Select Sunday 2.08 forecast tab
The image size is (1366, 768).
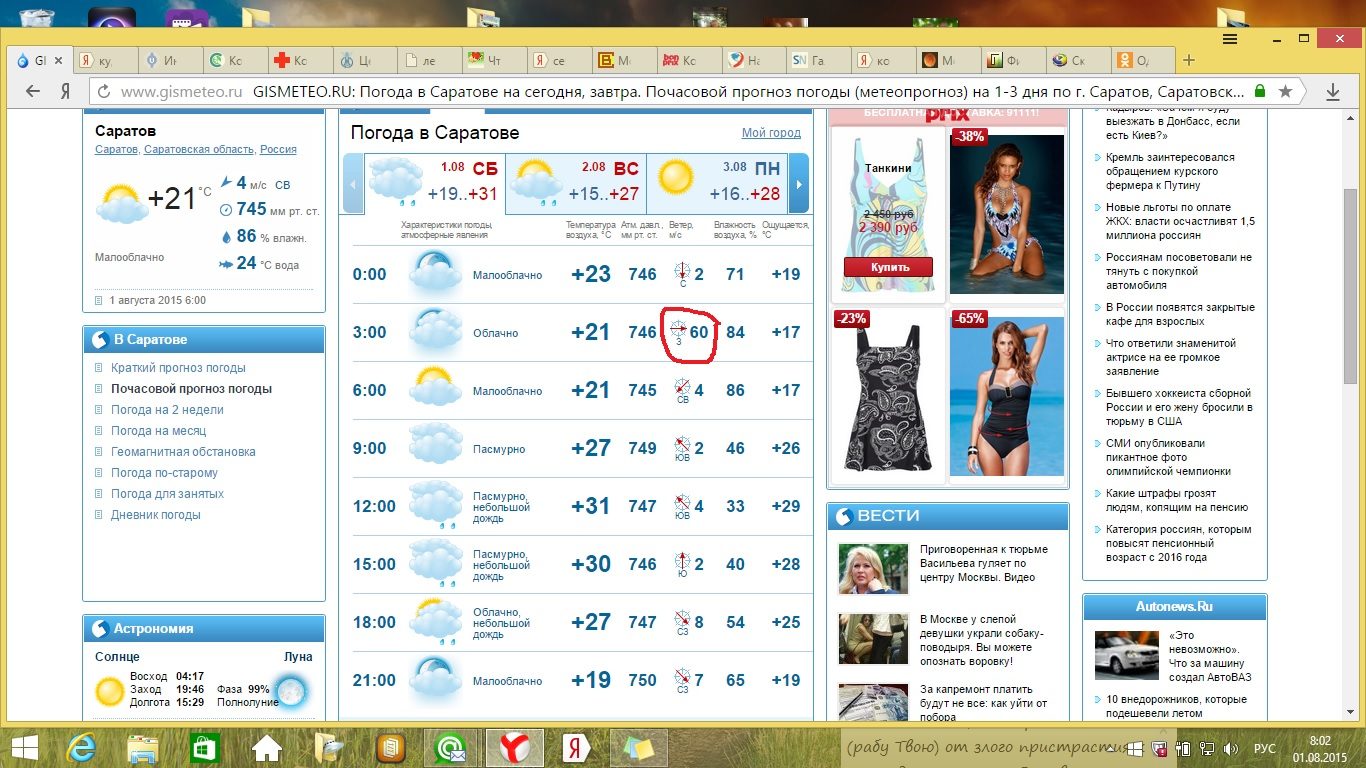(576, 183)
